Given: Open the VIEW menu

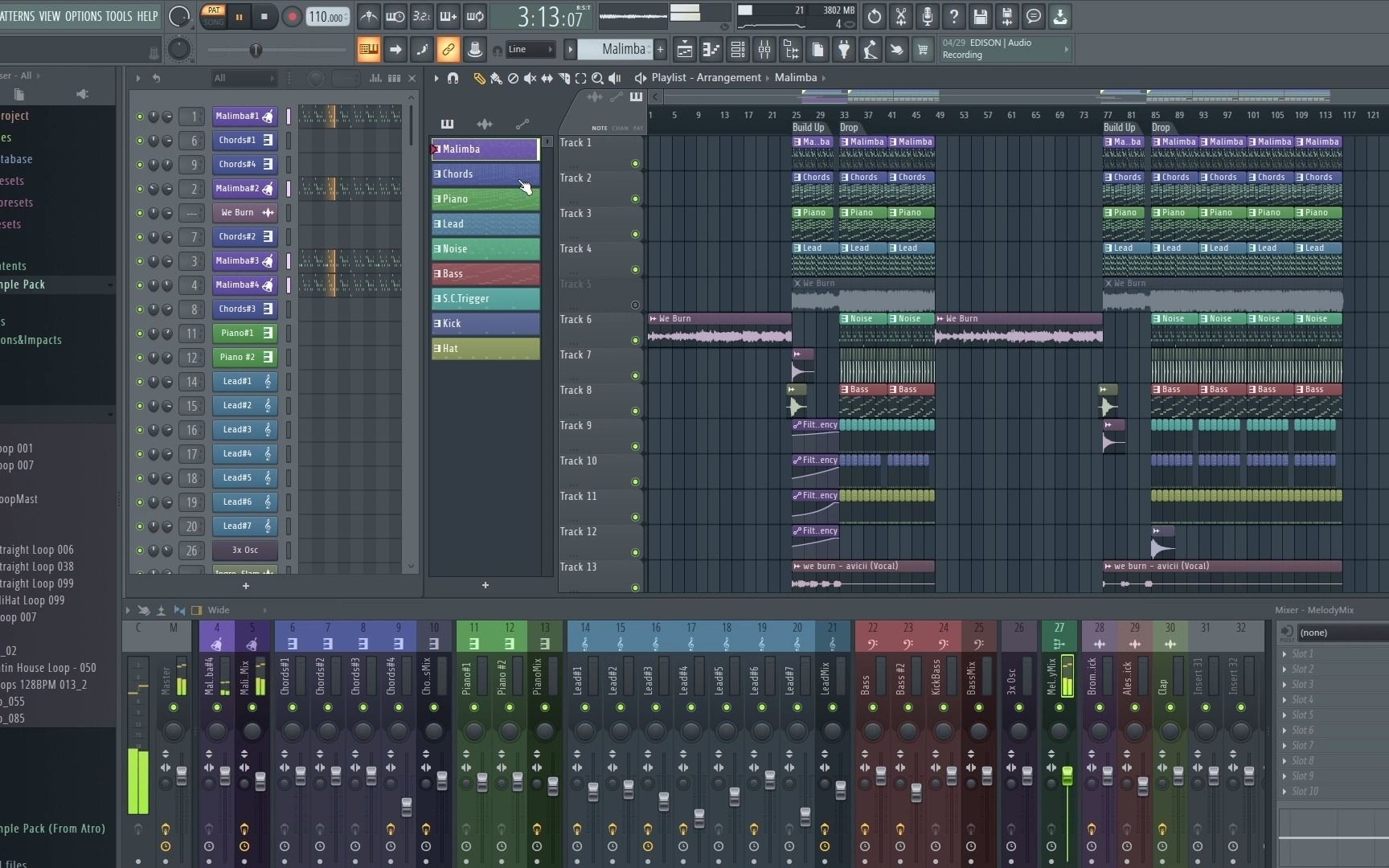Looking at the screenshot, I should pos(50,16).
